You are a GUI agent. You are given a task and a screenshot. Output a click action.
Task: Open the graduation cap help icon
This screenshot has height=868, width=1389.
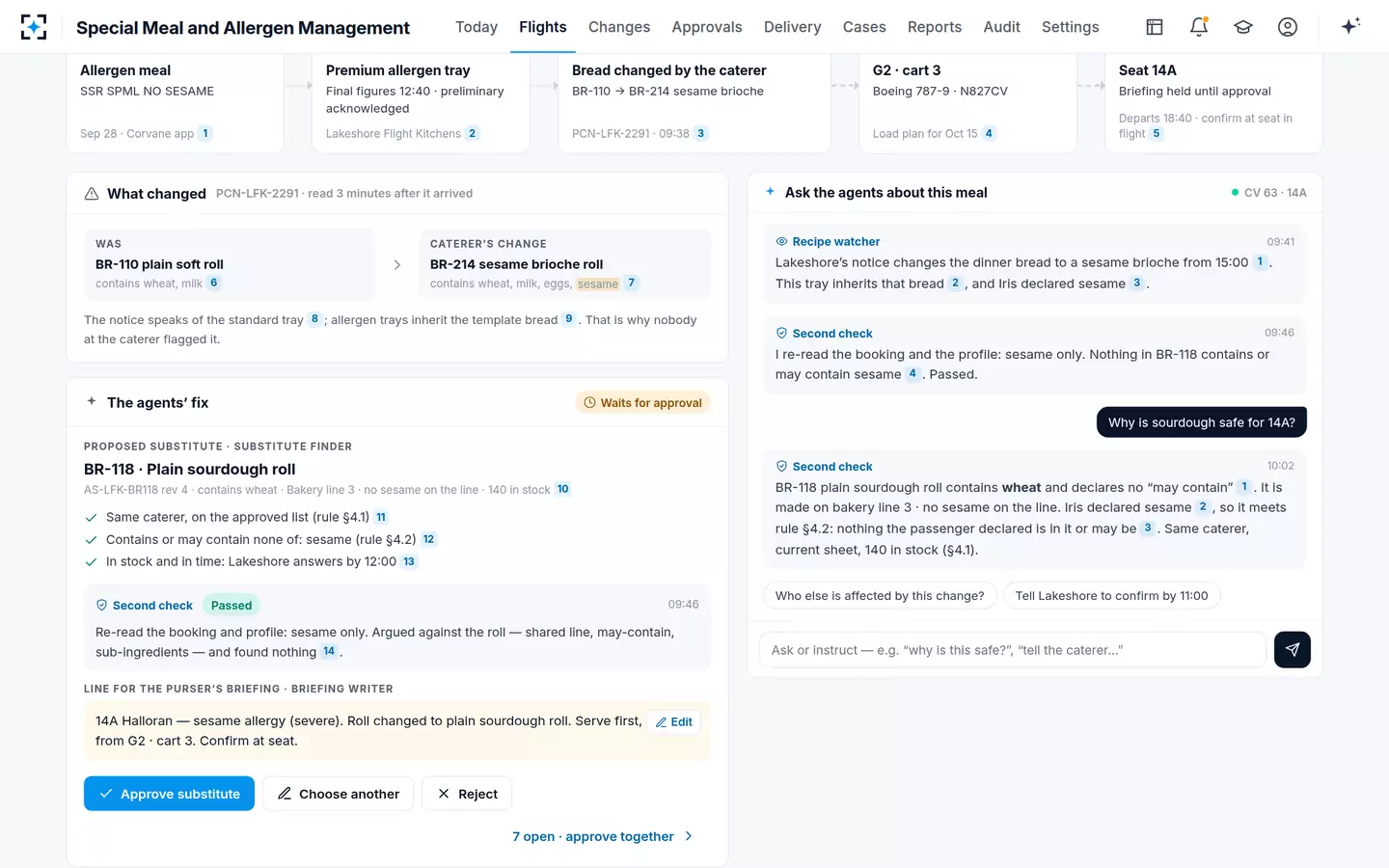1243,27
